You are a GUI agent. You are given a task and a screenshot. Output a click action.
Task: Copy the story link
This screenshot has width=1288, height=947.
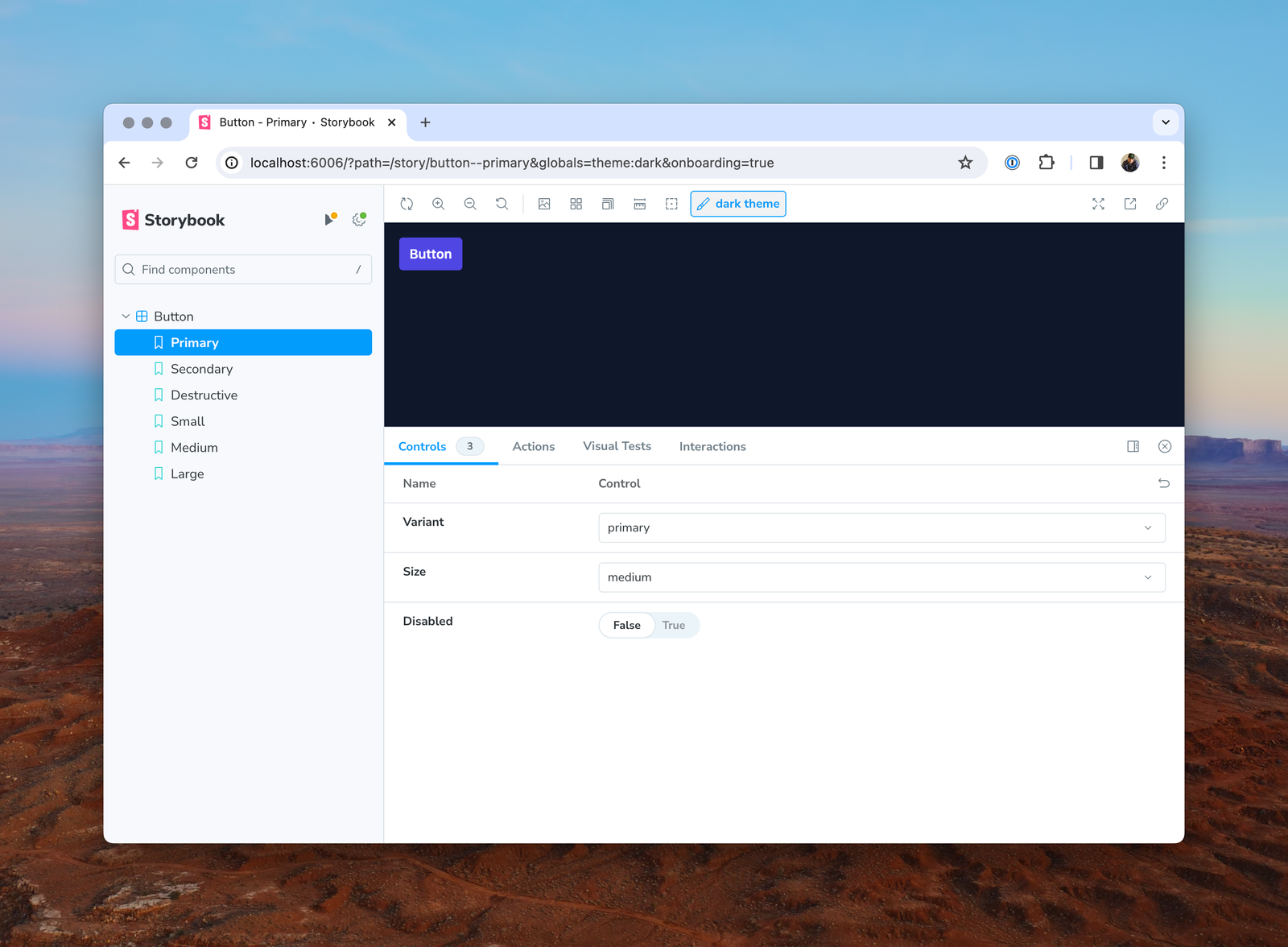click(1162, 204)
